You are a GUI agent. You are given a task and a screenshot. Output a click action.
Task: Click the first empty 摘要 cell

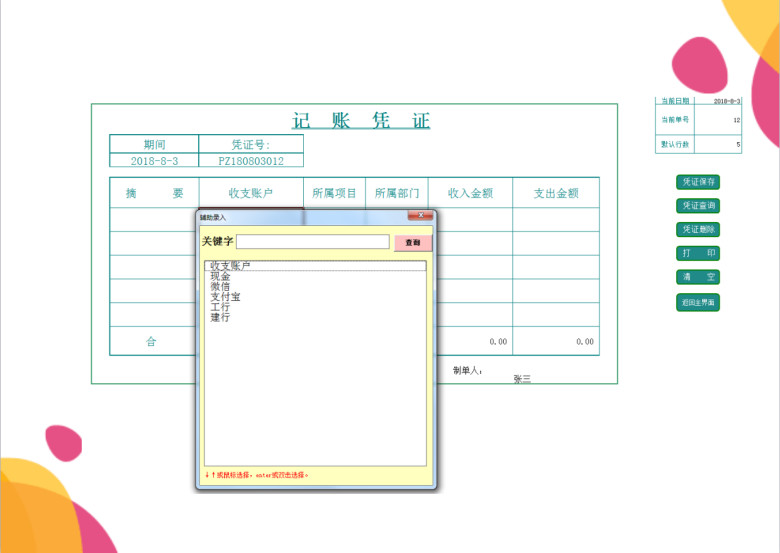tap(154, 220)
